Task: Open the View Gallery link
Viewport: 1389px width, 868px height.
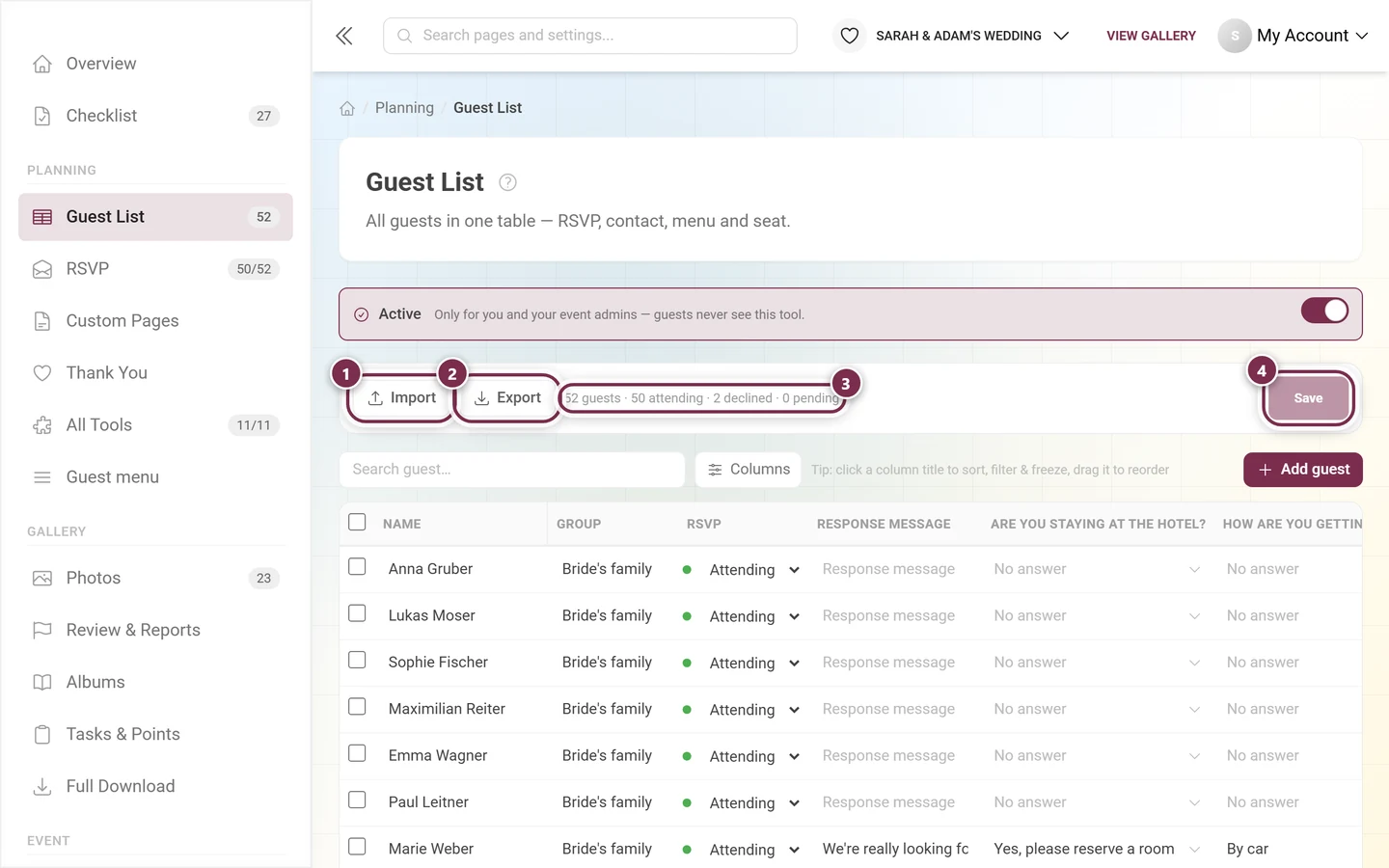Action: click(1151, 36)
